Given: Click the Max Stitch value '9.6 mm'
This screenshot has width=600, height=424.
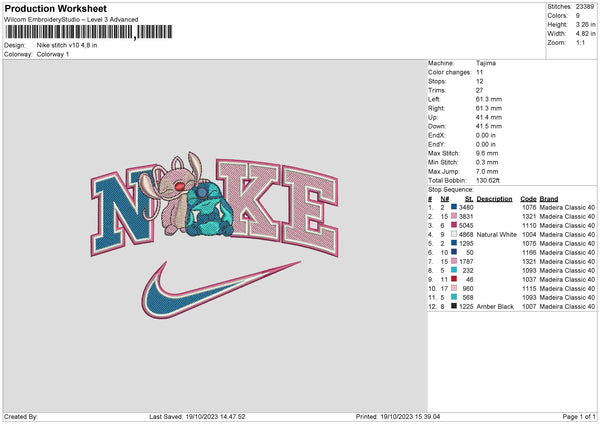Looking at the screenshot, I should pos(487,153).
